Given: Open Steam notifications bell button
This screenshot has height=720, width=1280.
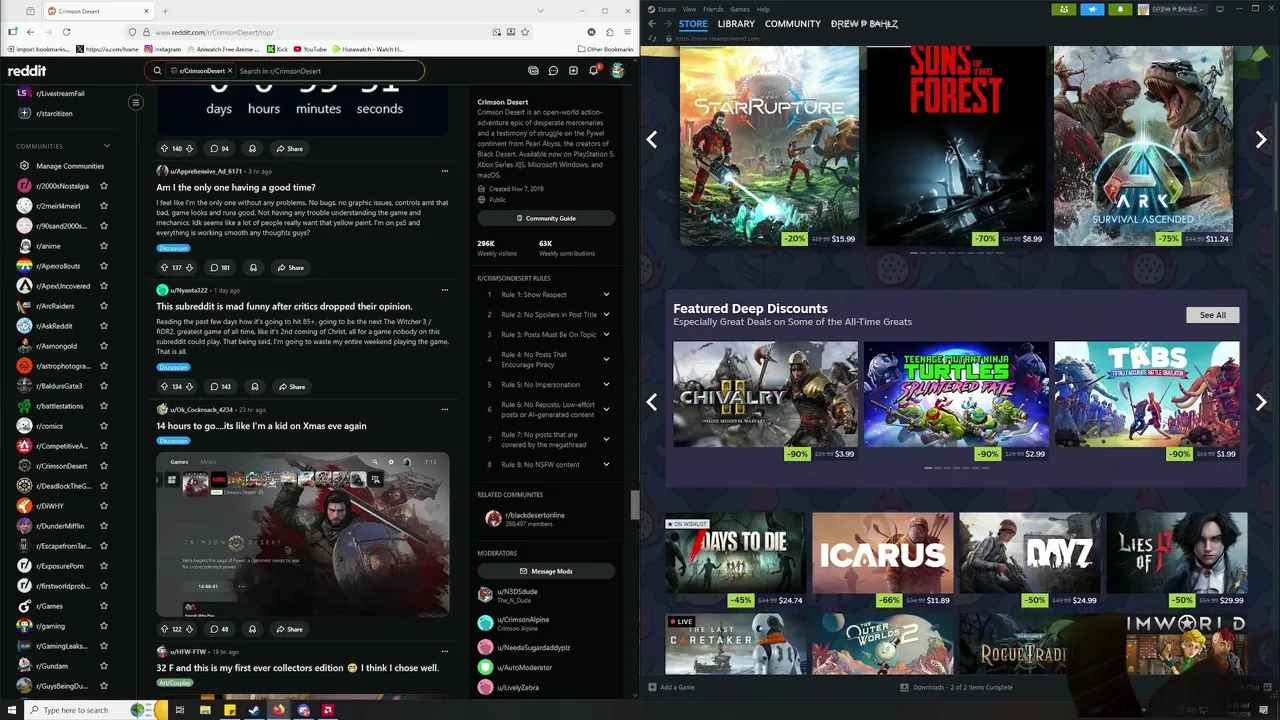Looking at the screenshot, I should click(x=1120, y=9).
